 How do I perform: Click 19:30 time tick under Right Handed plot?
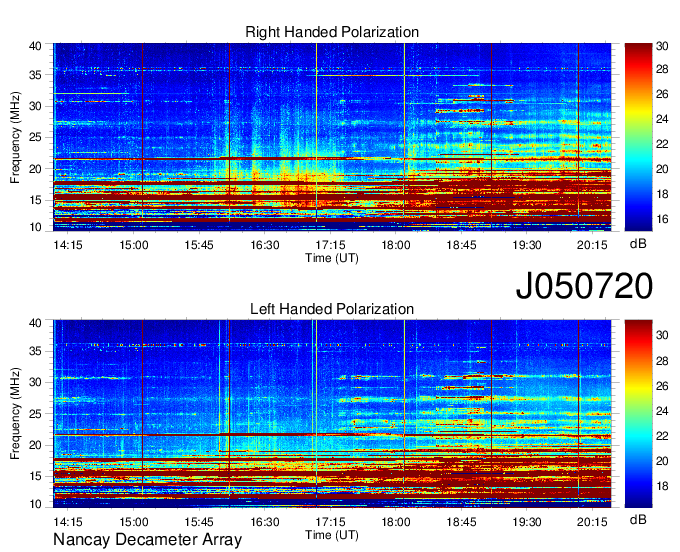[527, 245]
